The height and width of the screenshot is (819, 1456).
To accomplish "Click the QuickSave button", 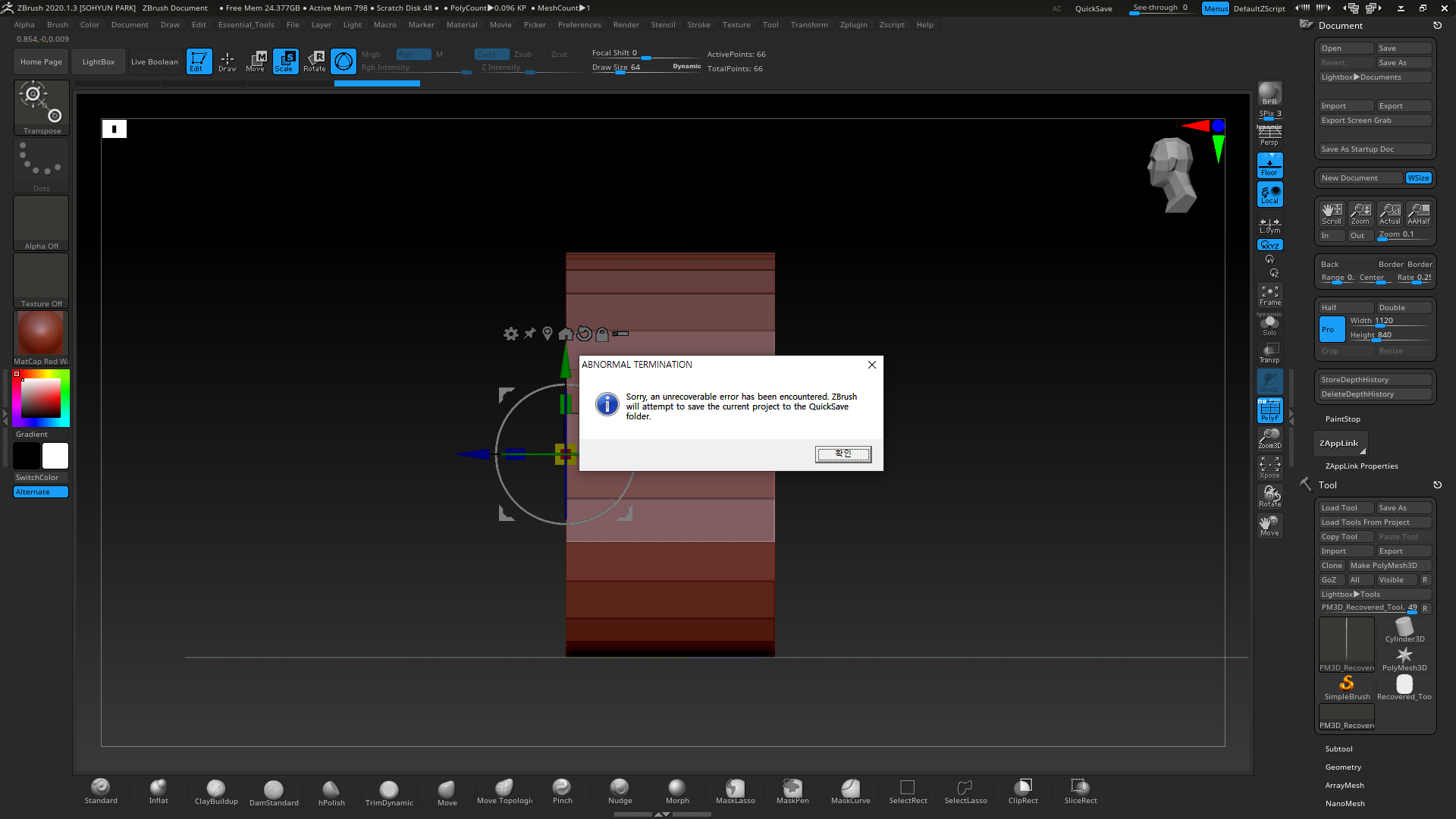I will (x=1094, y=8).
